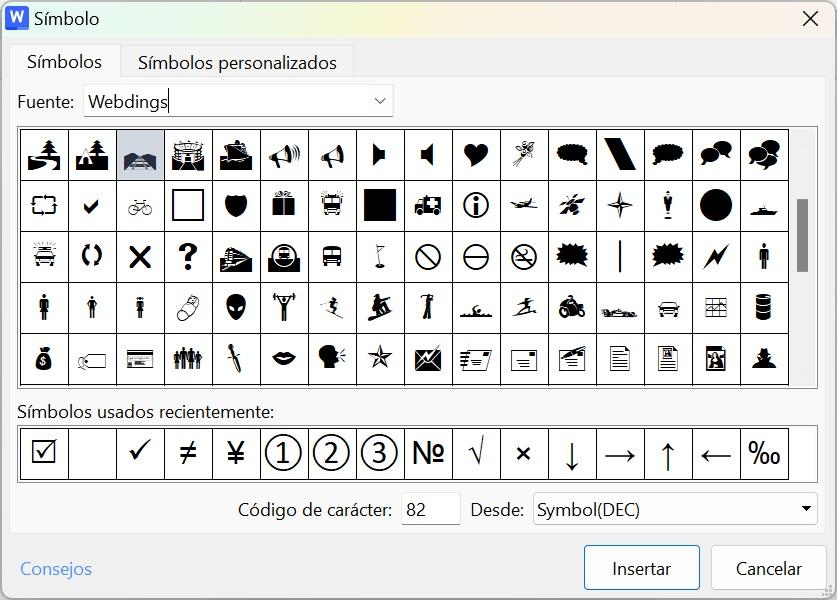The height and width of the screenshot is (600, 837).
Task: Open the Desde Symbol(DEC) dropdown
Action: 807,509
